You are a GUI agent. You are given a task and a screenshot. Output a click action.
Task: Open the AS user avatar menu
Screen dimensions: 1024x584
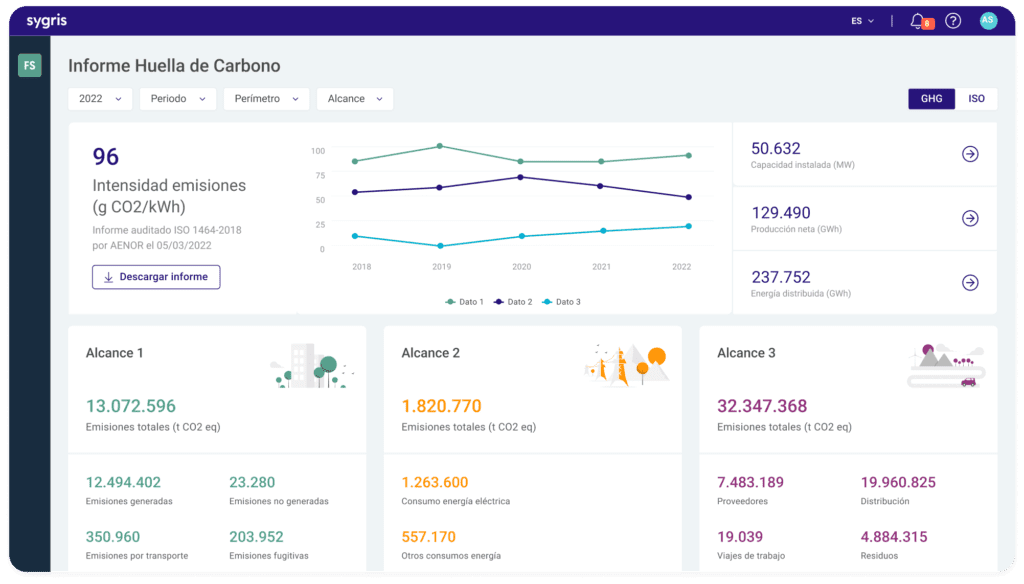click(988, 21)
